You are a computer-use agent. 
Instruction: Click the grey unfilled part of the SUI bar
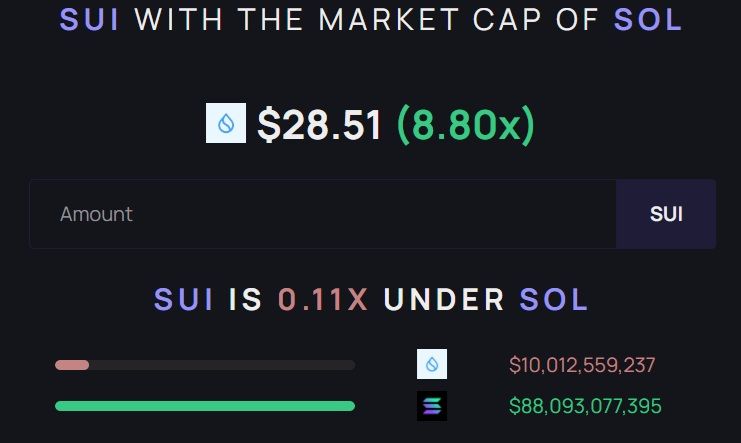[222, 365]
